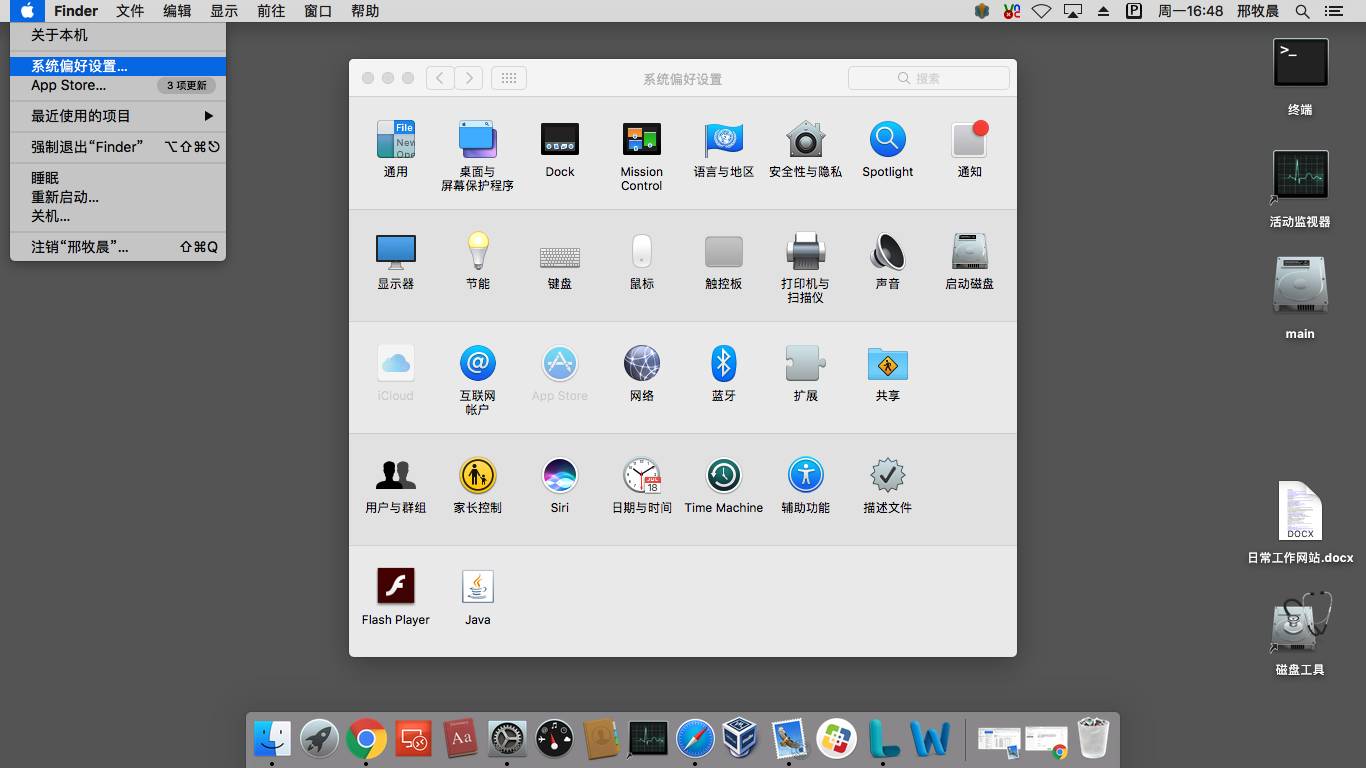Choose App Store… in Apple menu
Viewport: 1366px width, 768px height.
click(x=118, y=85)
